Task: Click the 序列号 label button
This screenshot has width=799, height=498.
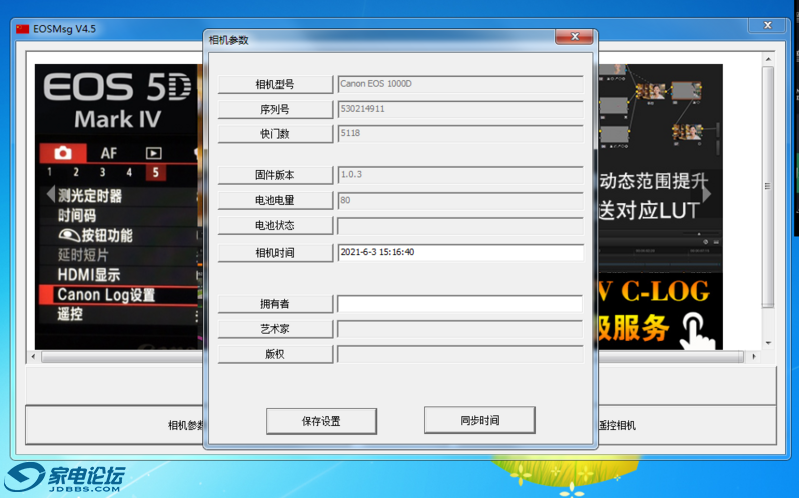Action: (x=275, y=109)
